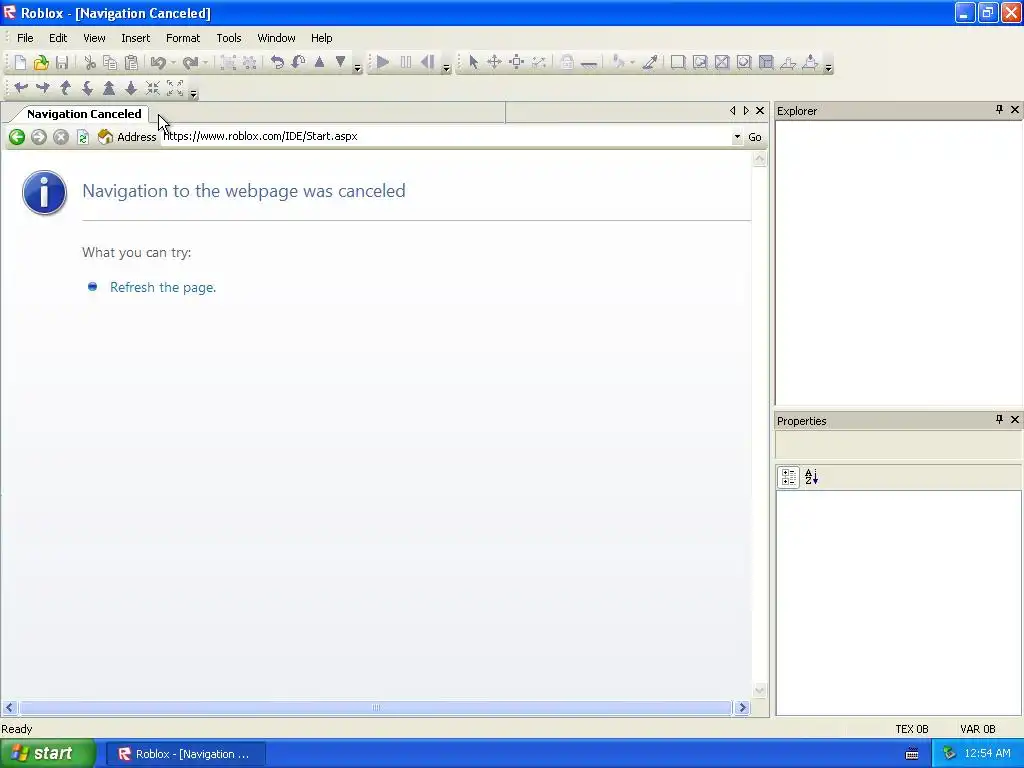
Task: Reset simulation with the rewind icon
Action: click(428, 63)
